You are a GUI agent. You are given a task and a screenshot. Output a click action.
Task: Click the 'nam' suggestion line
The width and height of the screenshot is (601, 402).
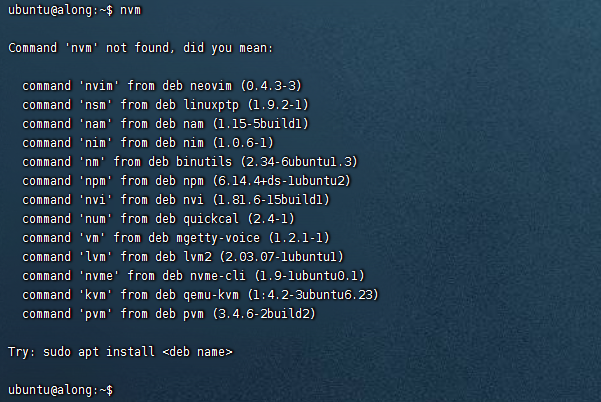pyautogui.click(x=166, y=124)
